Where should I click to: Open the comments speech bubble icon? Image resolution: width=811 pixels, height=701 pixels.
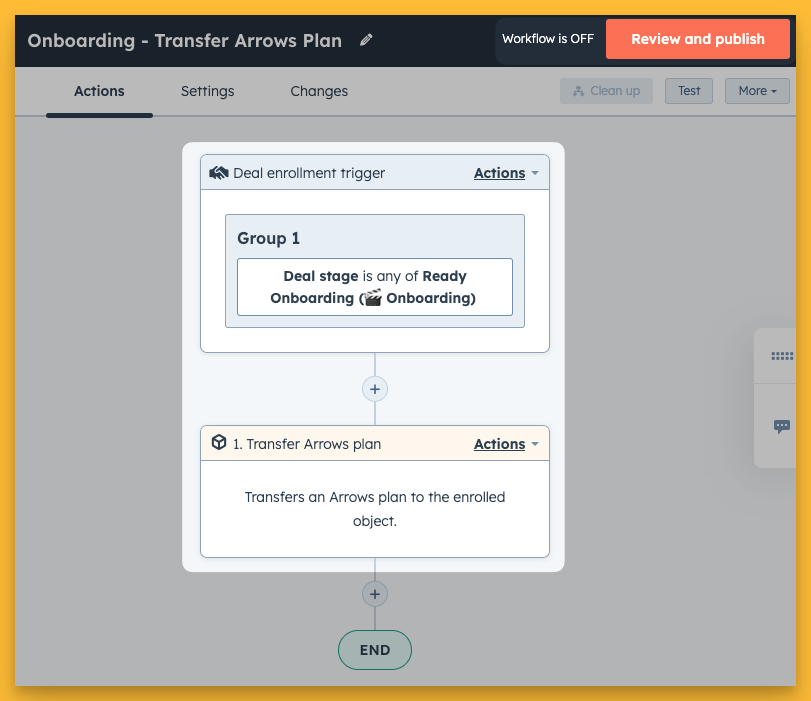click(782, 426)
